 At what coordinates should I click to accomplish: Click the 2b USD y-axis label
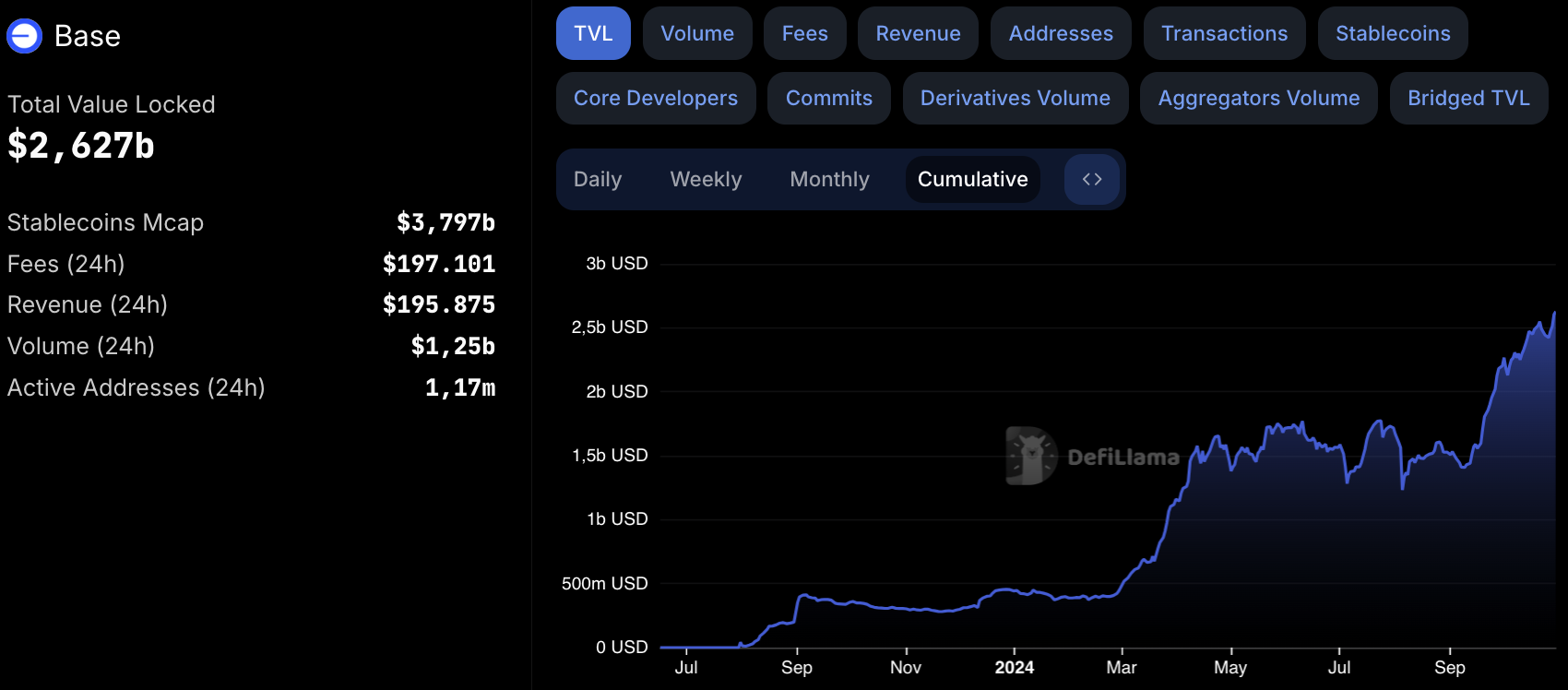pos(617,392)
